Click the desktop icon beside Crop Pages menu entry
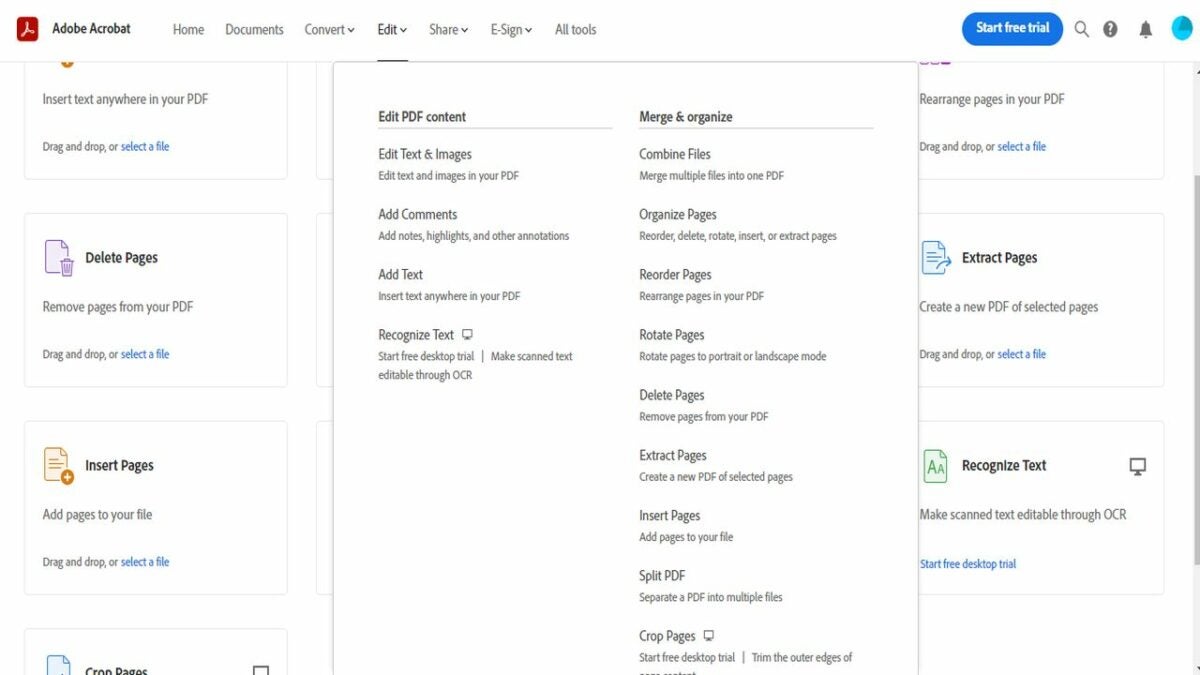This screenshot has height=675, width=1200. click(709, 635)
